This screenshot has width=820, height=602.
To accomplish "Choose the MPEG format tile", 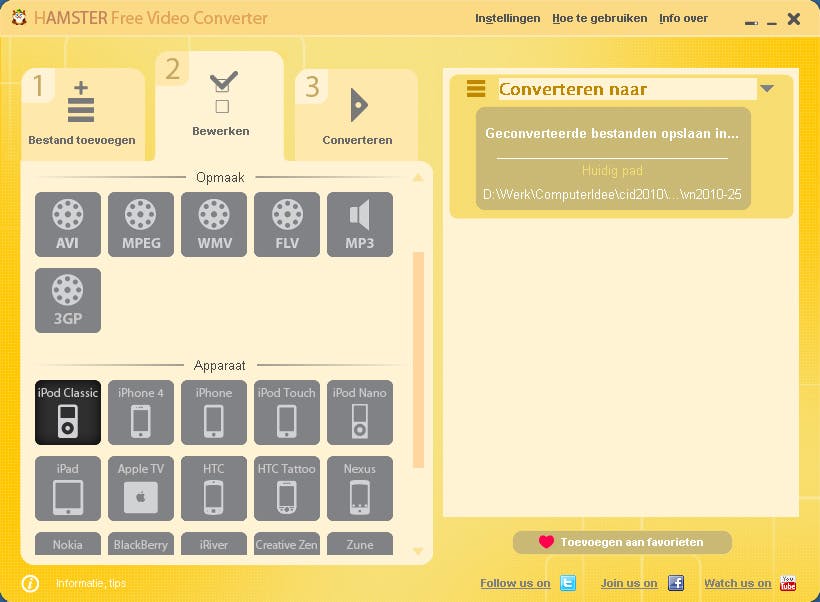I will [141, 224].
